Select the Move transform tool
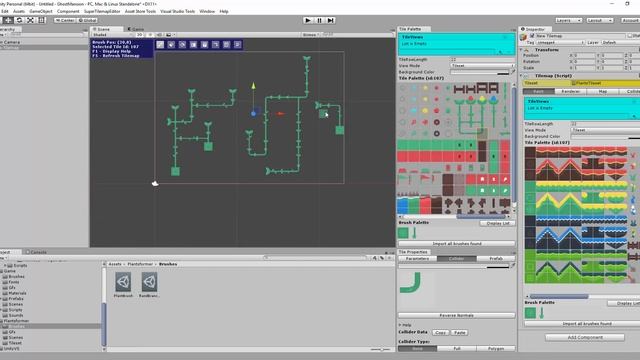 pyautogui.click(x=8, y=20)
